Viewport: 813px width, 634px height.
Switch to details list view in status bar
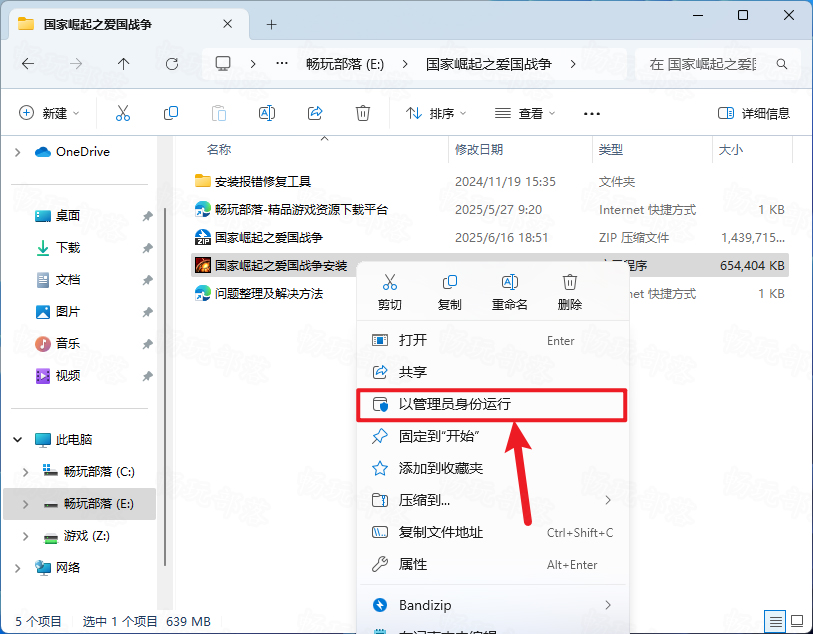click(x=775, y=621)
